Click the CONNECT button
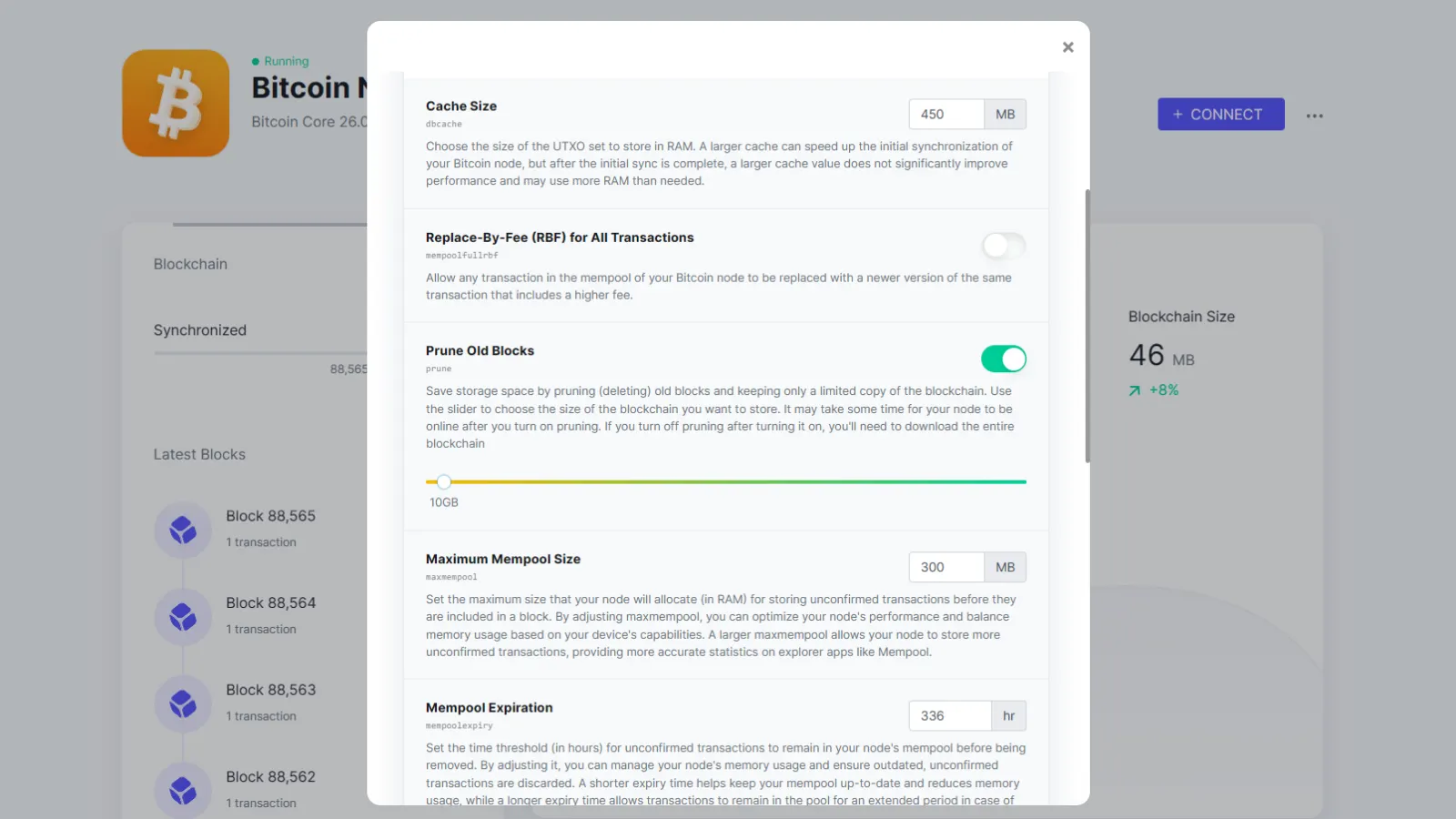 coord(1221,114)
